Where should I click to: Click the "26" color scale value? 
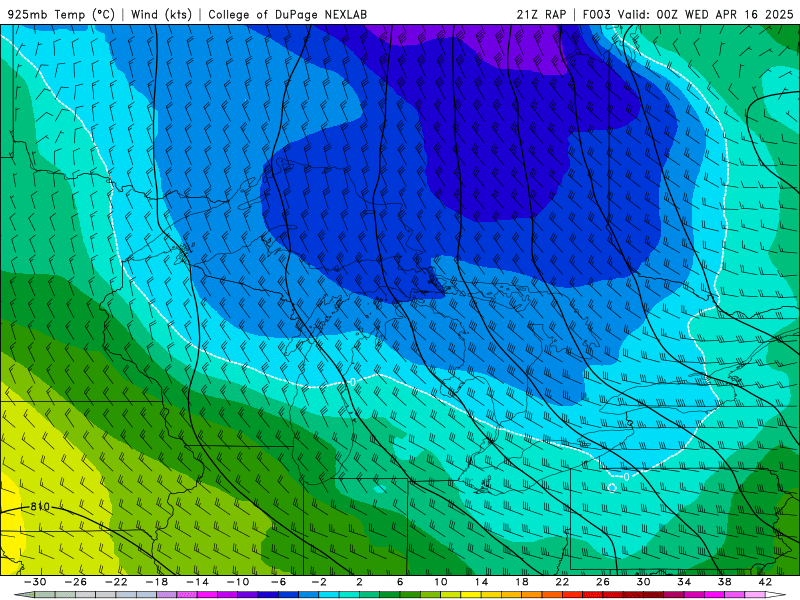[603, 582]
